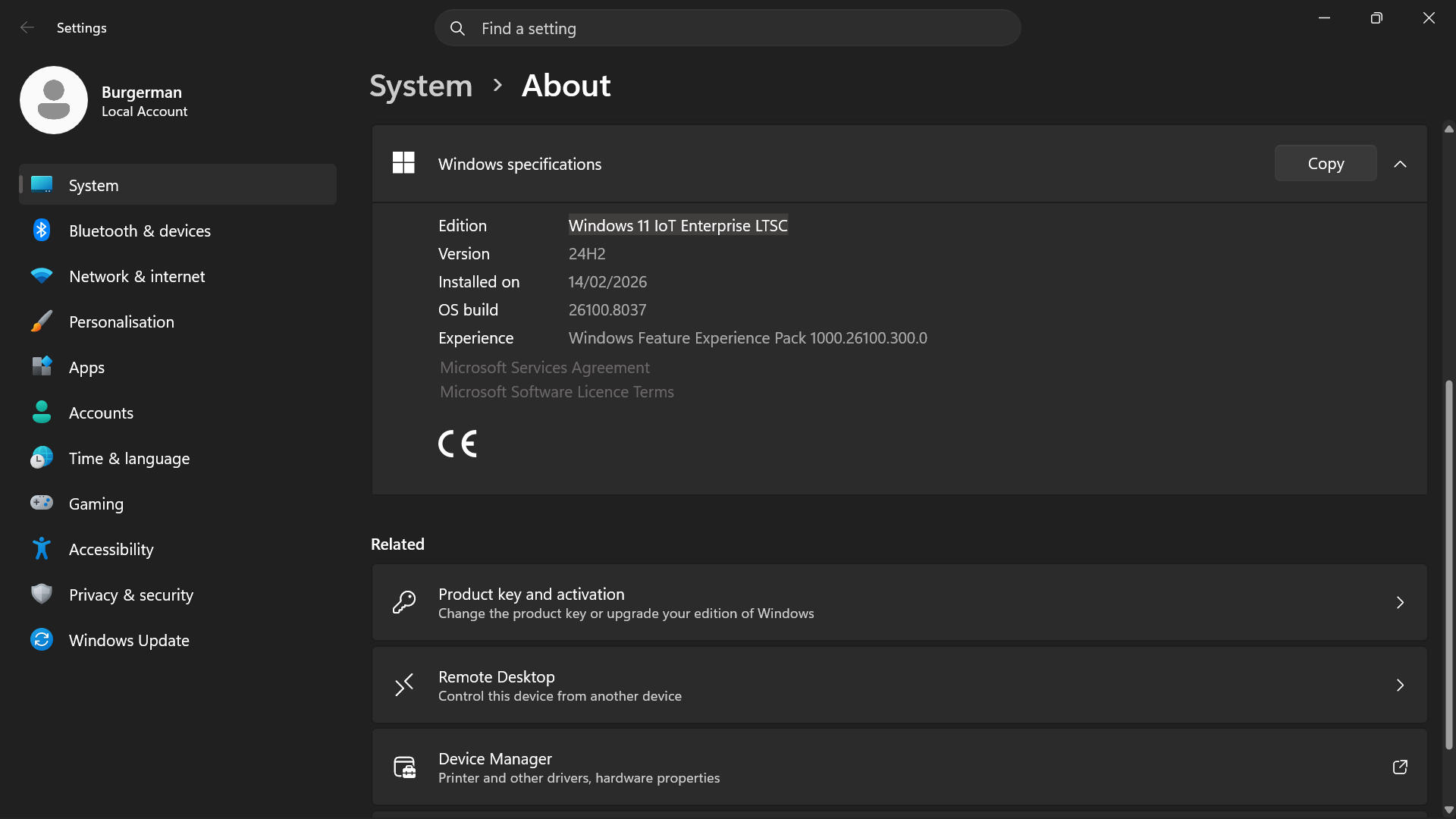Click the Burgerman profile avatar
1456x819 pixels.
point(54,100)
